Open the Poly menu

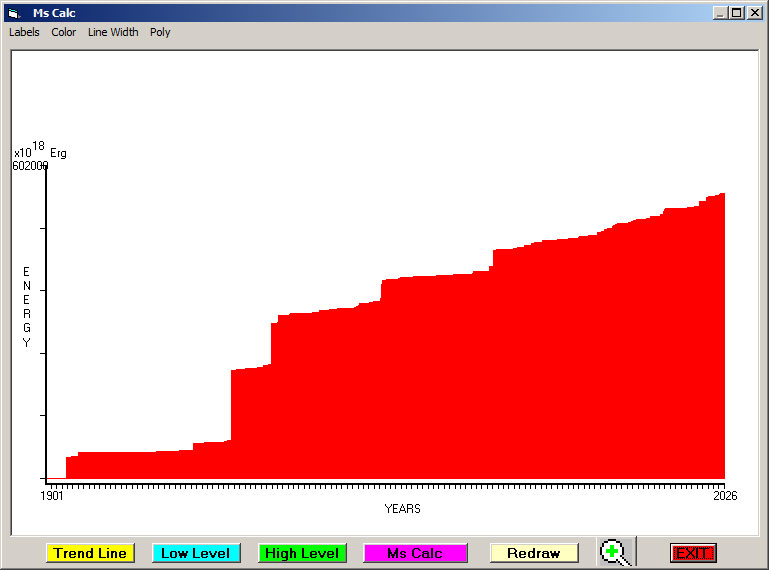pyautogui.click(x=160, y=32)
